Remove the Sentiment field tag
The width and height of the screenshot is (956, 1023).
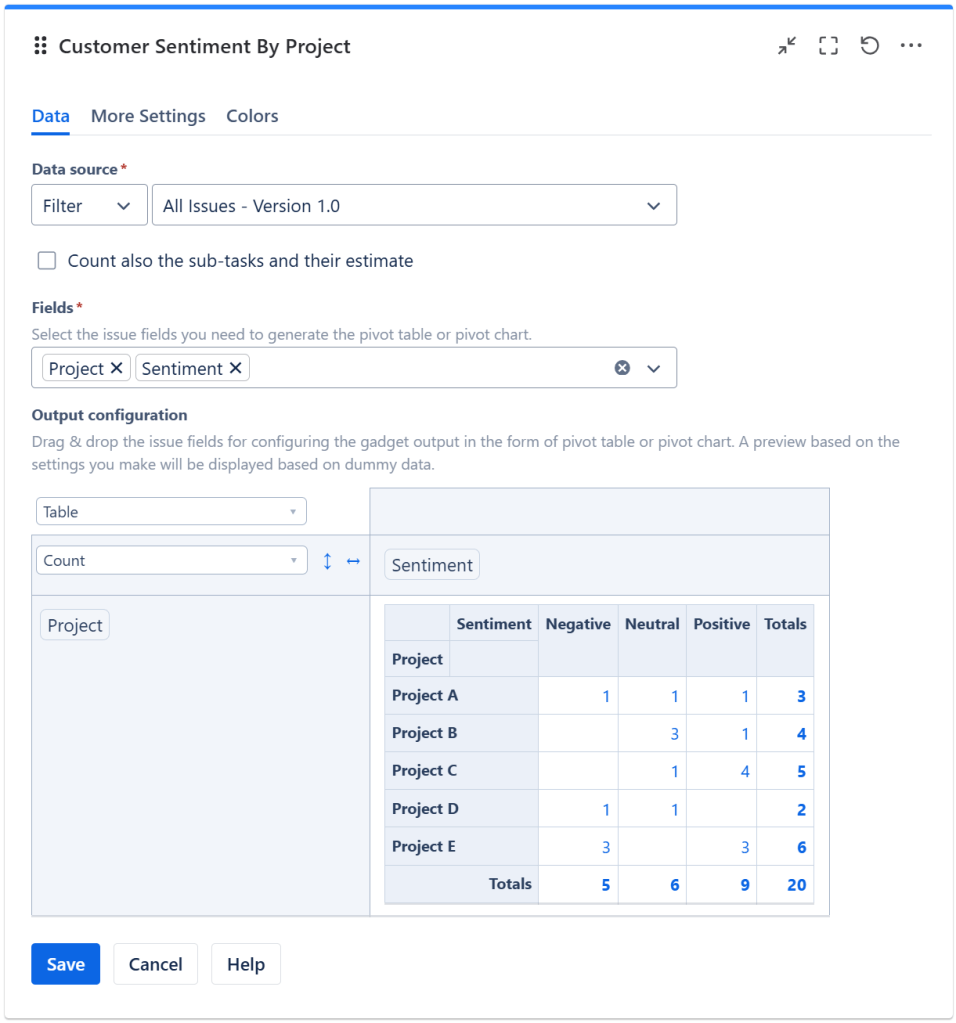point(236,368)
